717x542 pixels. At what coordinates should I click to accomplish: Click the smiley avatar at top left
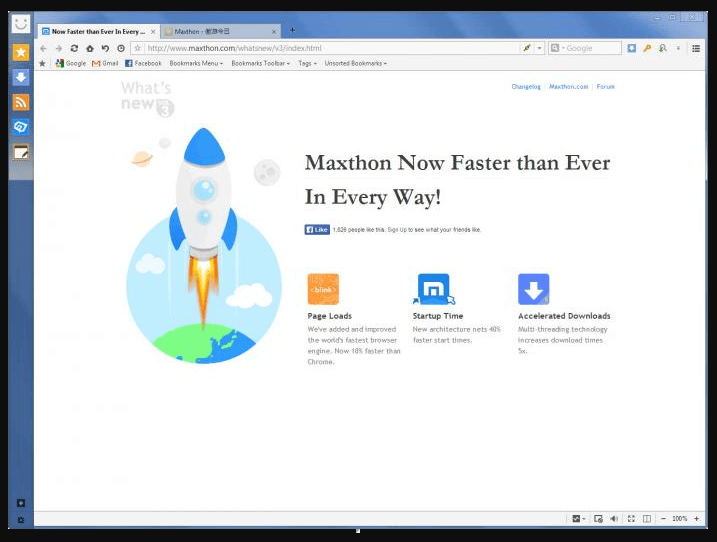pos(21,23)
